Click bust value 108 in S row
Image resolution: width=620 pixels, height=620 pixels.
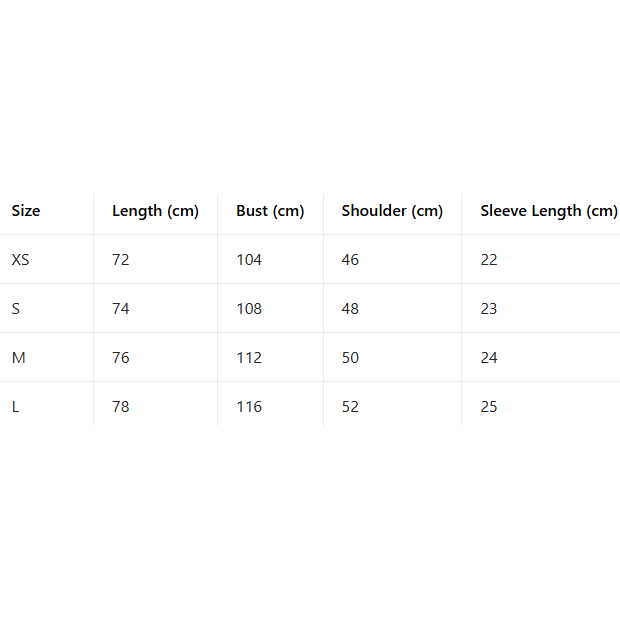click(x=249, y=309)
